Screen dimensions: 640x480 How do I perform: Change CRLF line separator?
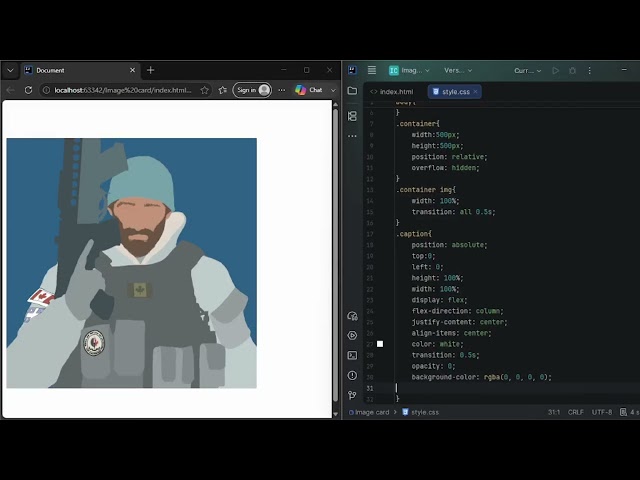click(576, 412)
